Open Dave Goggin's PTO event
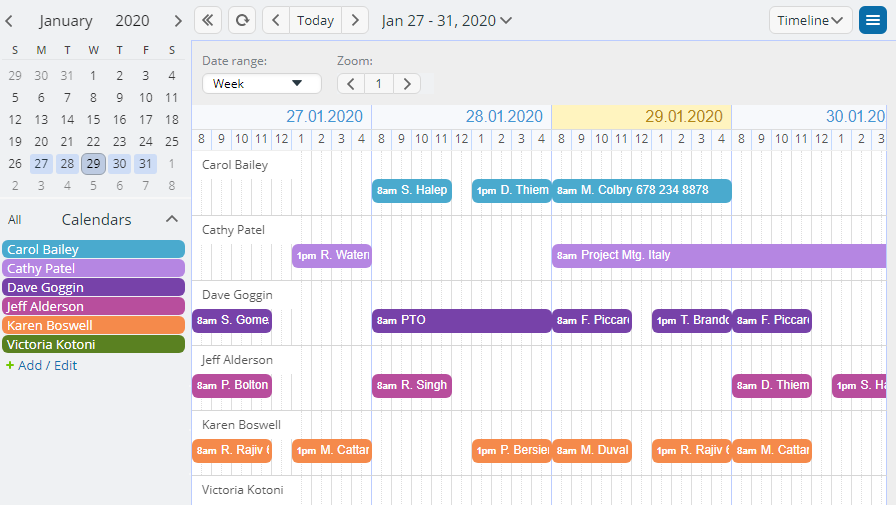The image size is (896, 505). [462, 320]
